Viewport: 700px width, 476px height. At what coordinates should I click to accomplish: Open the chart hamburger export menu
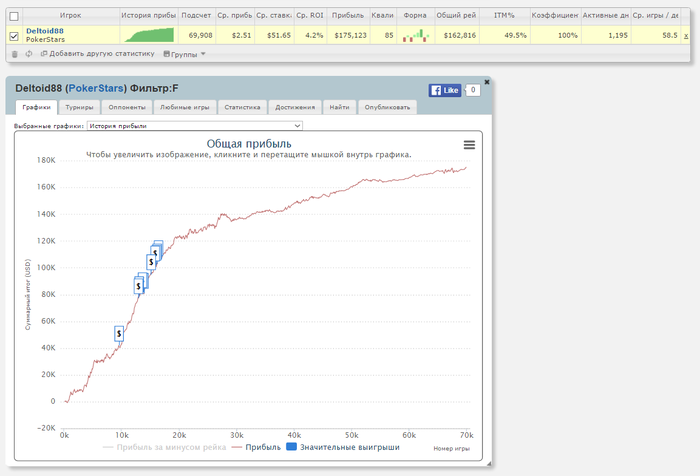point(469,145)
